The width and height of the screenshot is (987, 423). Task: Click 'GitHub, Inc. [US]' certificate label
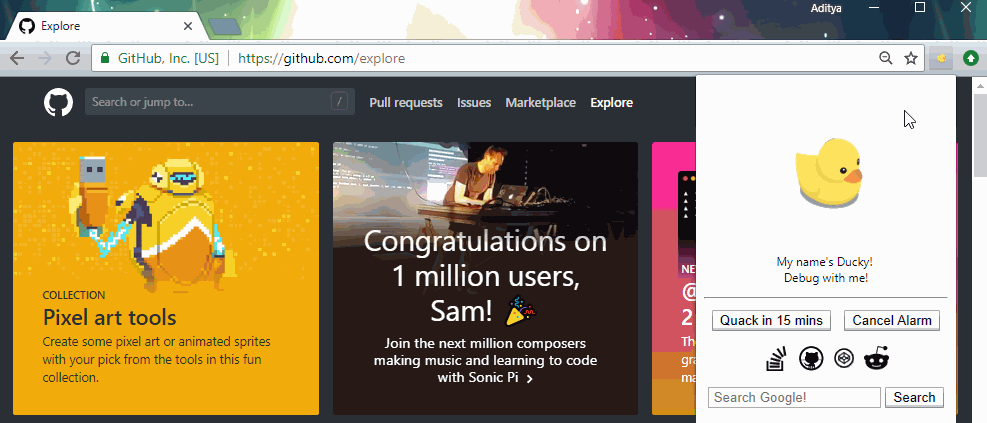pyautogui.click(x=168, y=59)
